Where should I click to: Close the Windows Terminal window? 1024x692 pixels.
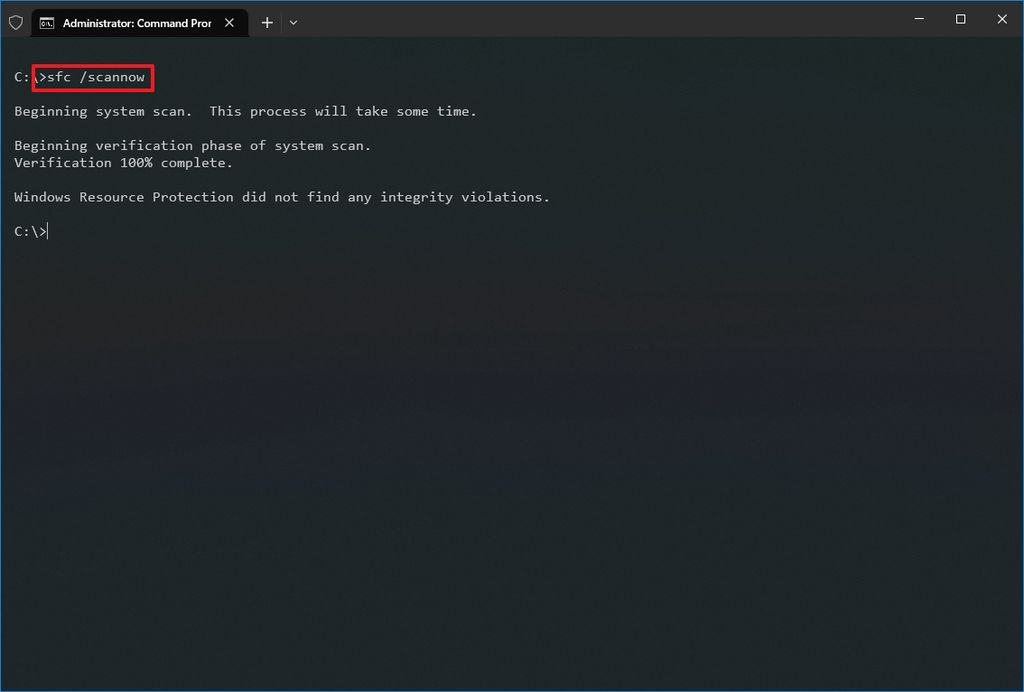pos(1001,19)
